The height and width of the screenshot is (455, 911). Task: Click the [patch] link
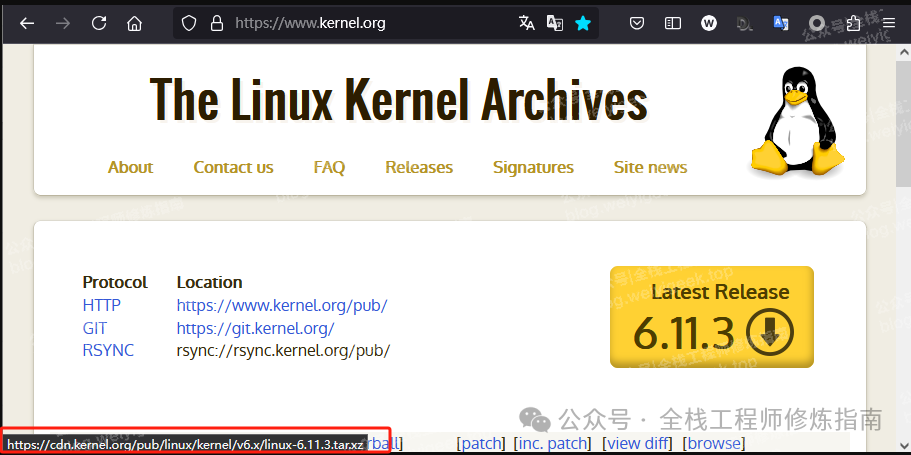[x=481, y=443]
